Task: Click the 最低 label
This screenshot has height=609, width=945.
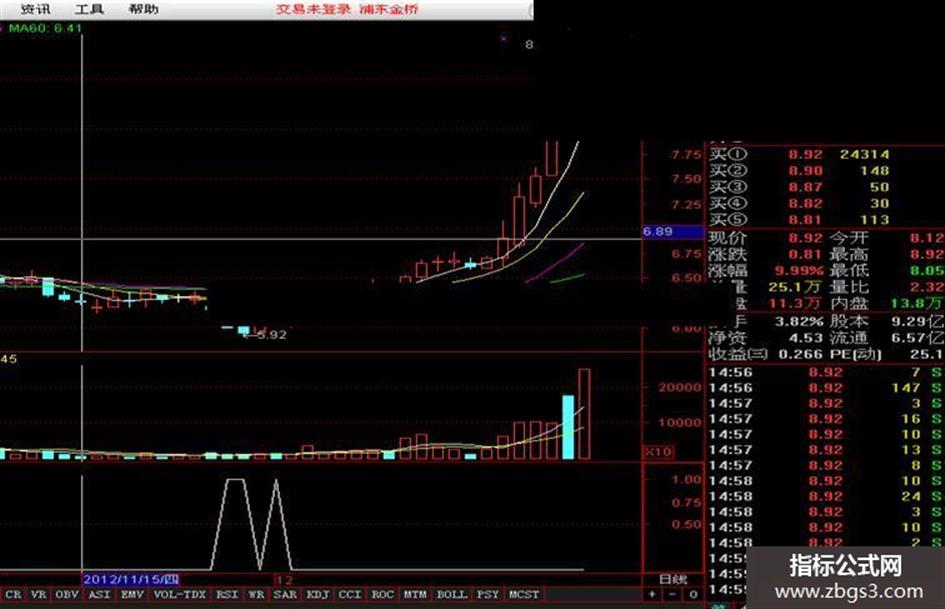Action: [x=849, y=271]
